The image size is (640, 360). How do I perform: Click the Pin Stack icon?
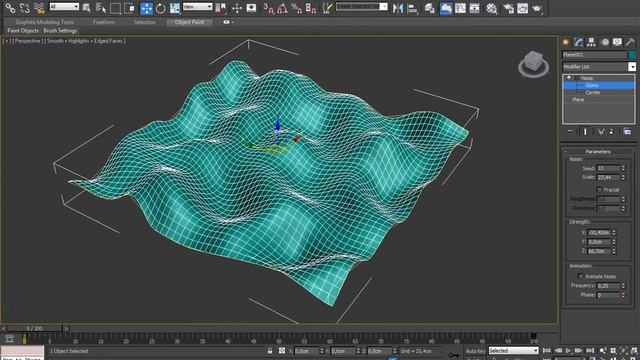(x=570, y=131)
